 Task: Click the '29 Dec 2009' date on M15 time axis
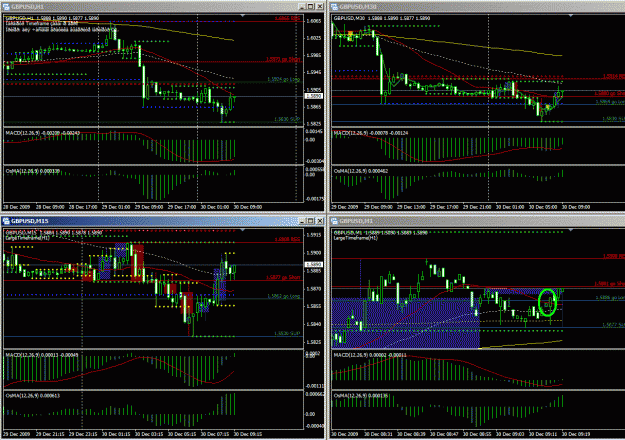pyautogui.click(x=17, y=434)
